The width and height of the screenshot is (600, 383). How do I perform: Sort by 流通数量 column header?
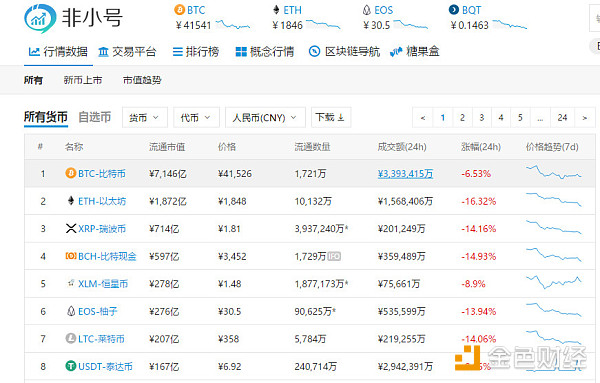[x=313, y=147]
